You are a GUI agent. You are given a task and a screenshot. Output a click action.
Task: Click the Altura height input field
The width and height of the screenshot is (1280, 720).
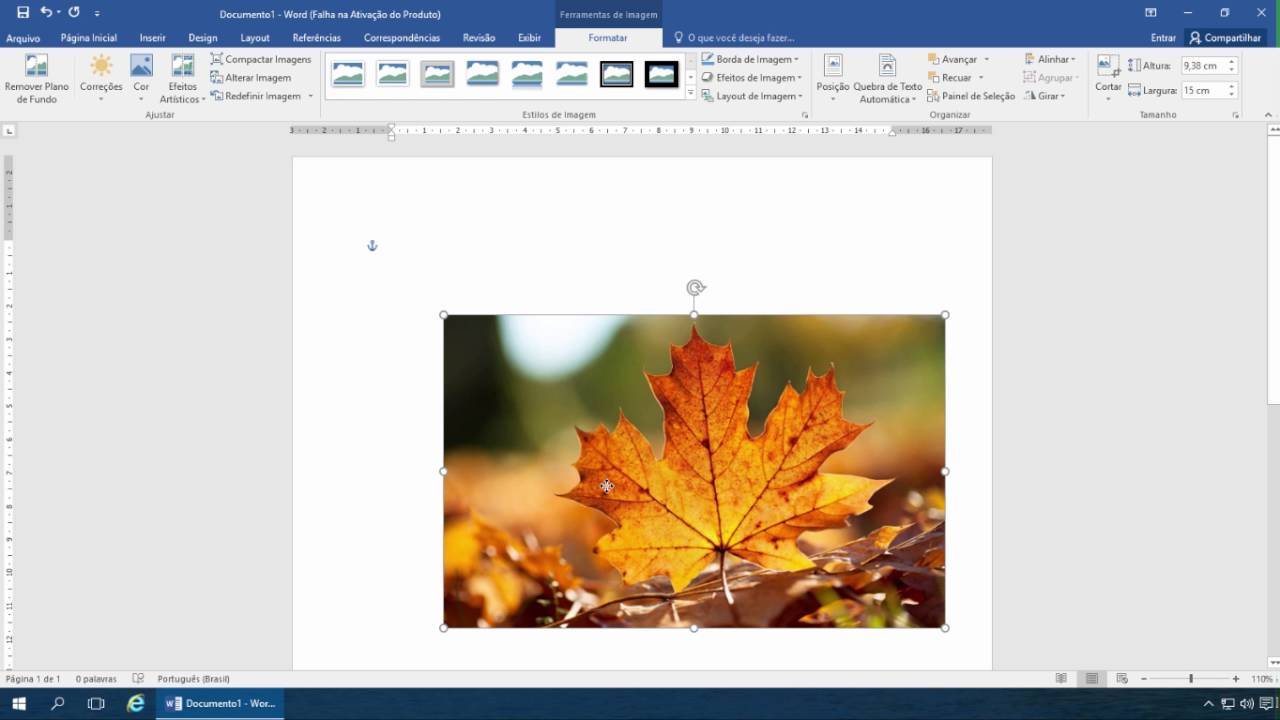(1204, 65)
